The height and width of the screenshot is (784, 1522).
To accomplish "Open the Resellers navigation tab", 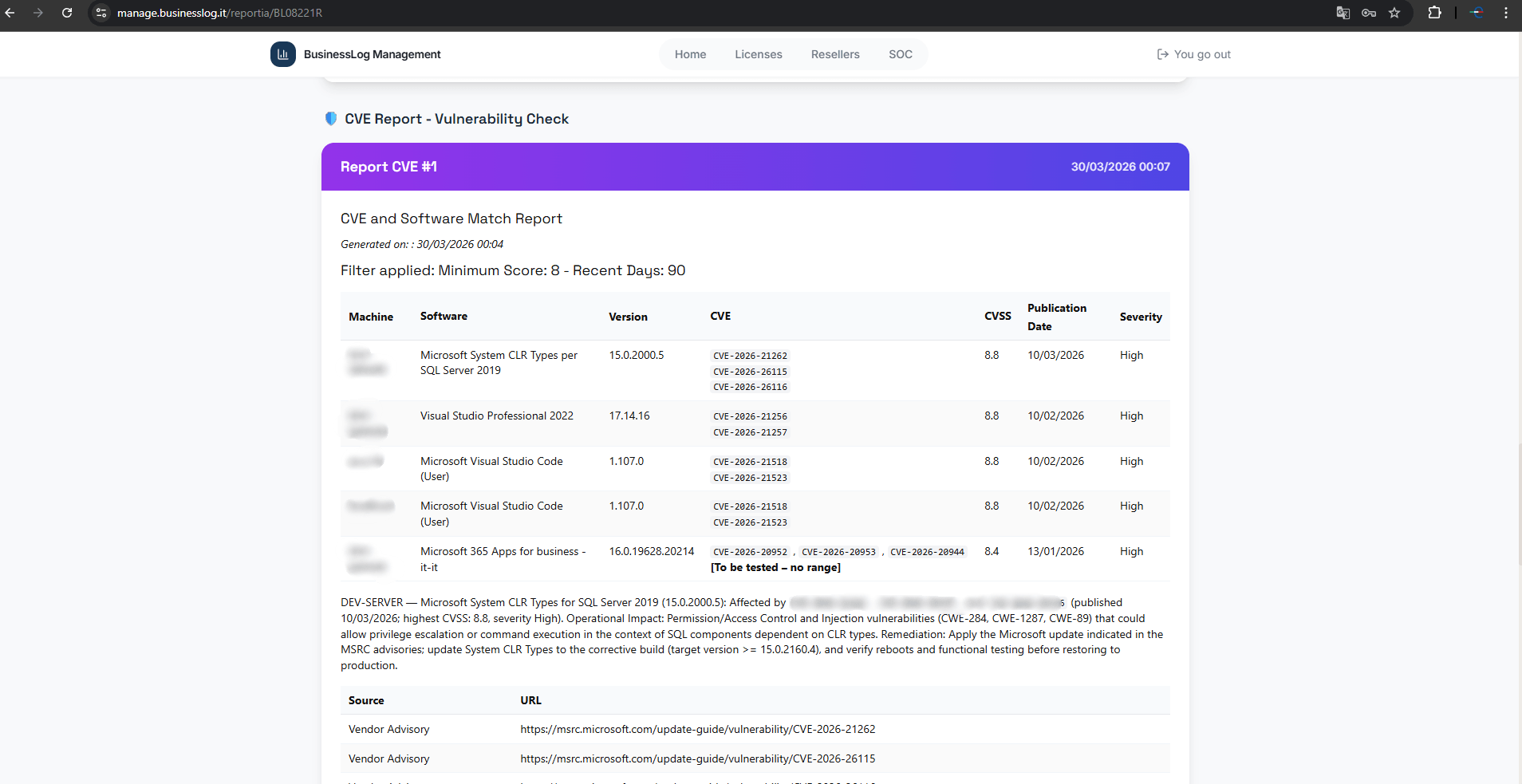I will click(x=835, y=54).
